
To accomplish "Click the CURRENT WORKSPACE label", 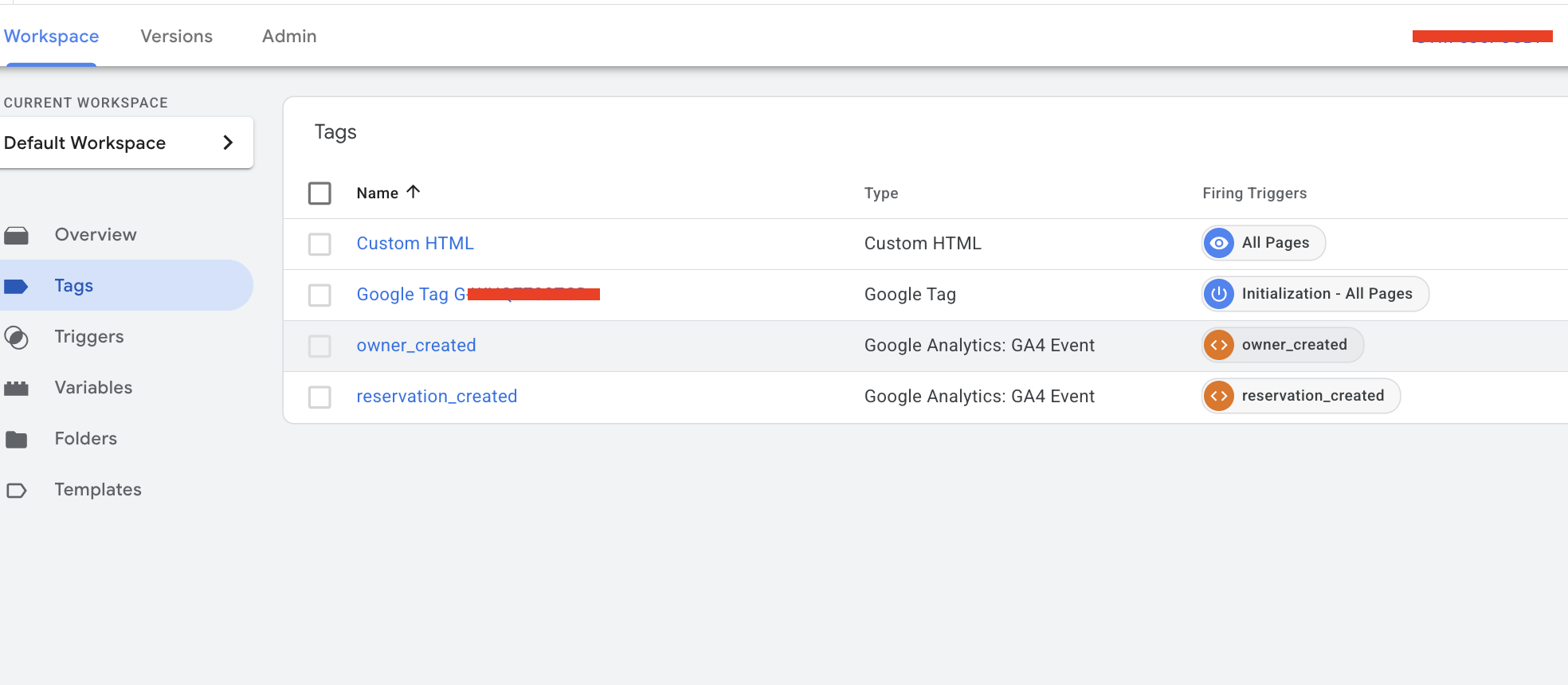I will (x=86, y=103).
